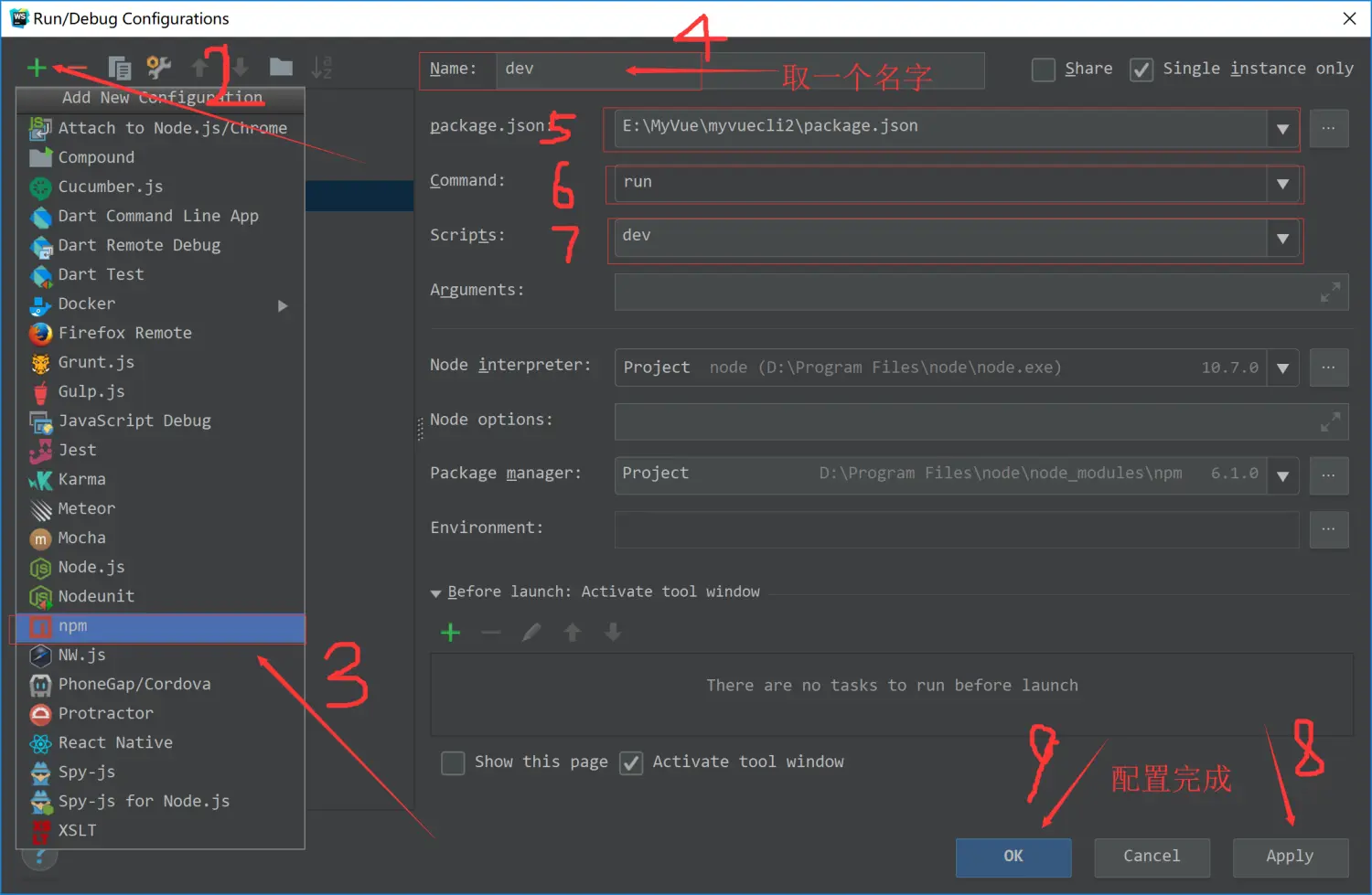
Task: Click the Before launch move down arrow
Action: 613,632
